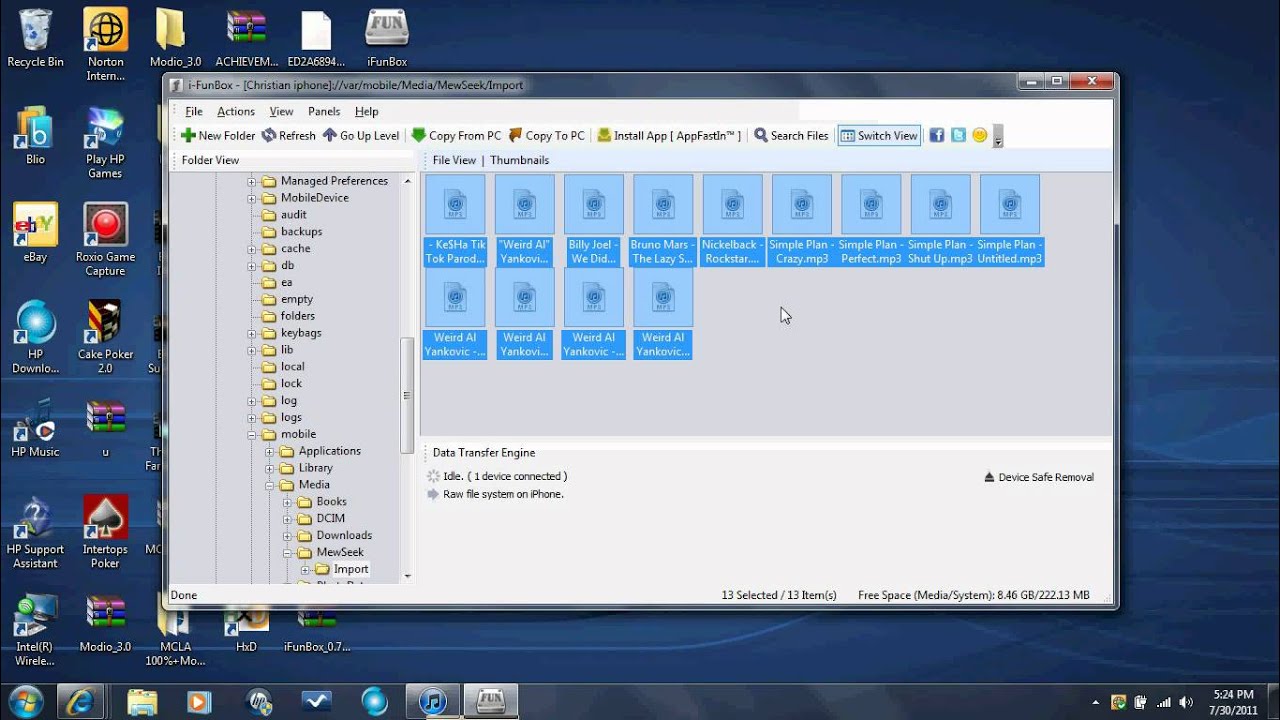Expand the keybags folder node
The height and width of the screenshot is (720, 1280).
tap(252, 333)
